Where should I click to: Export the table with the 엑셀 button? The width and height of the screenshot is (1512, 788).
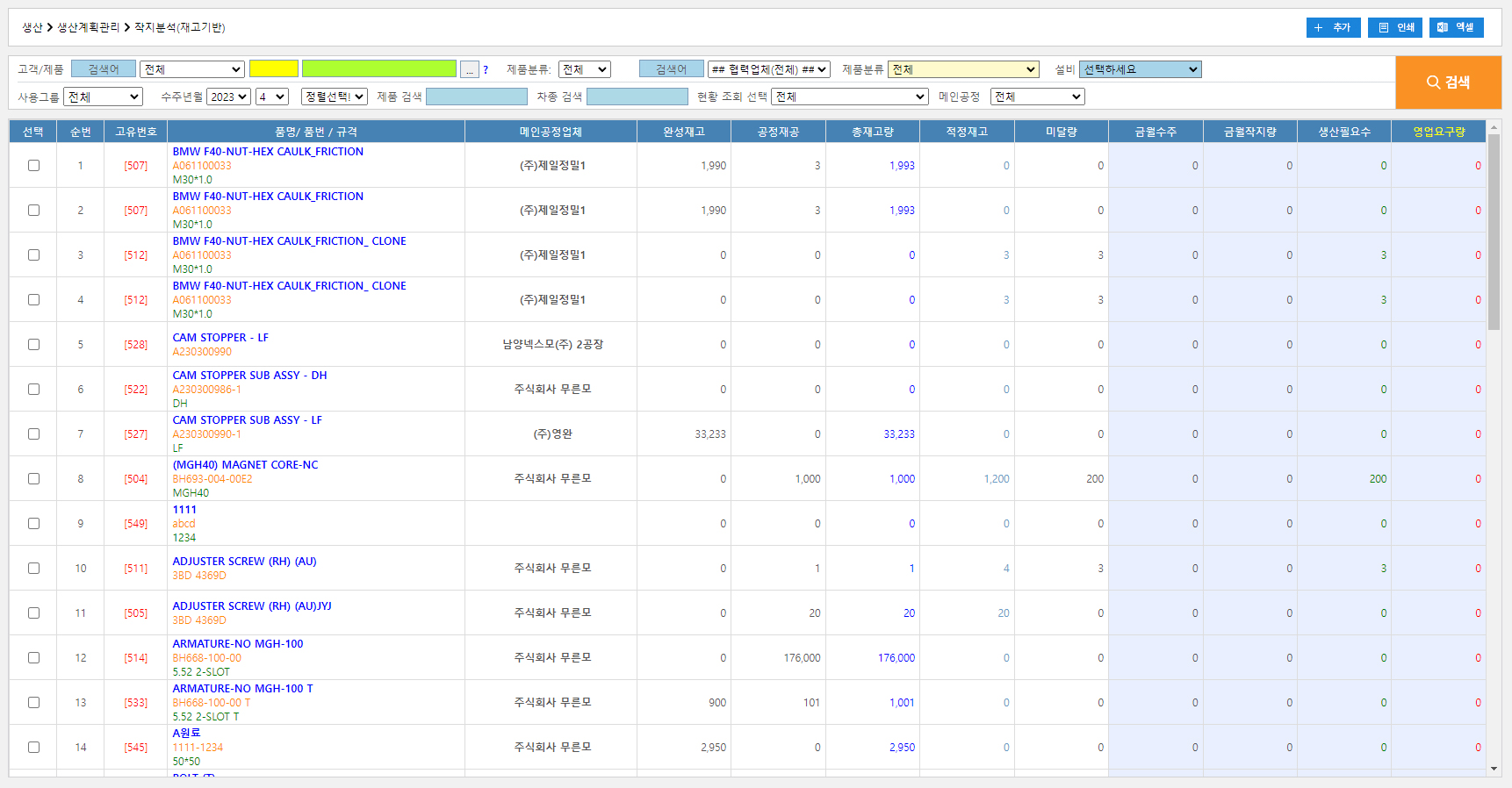(1456, 27)
